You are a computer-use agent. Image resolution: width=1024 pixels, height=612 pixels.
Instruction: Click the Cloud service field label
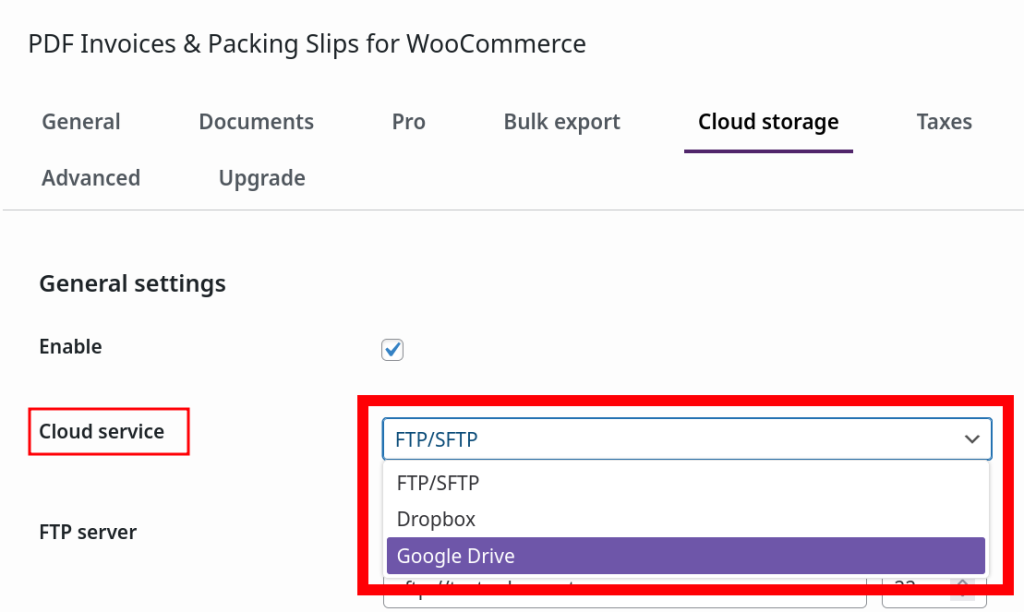pos(102,432)
